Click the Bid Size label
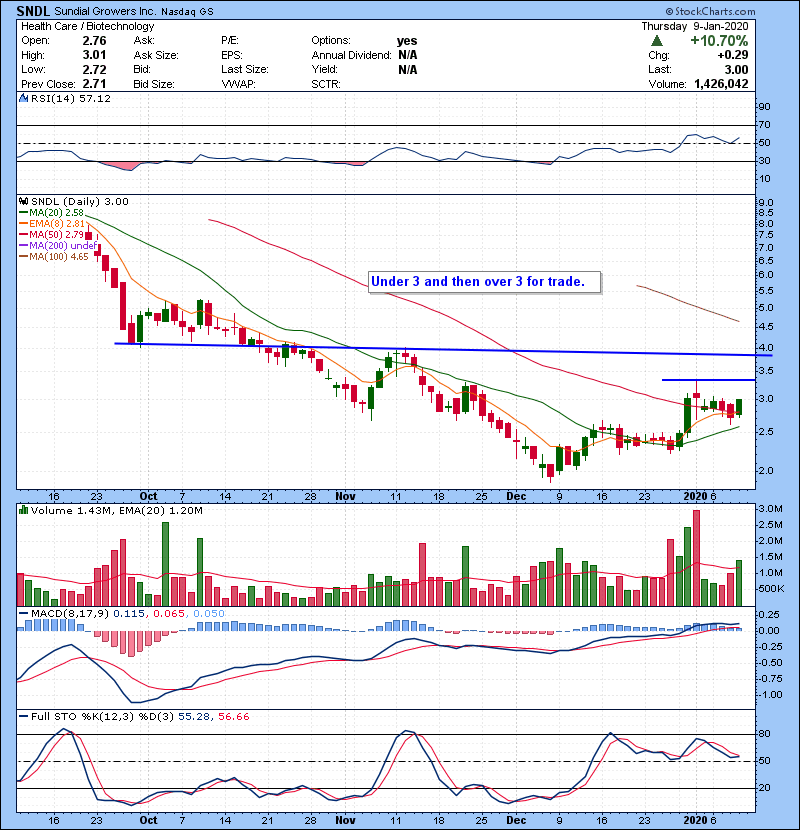The height and width of the screenshot is (830, 800). (154, 84)
